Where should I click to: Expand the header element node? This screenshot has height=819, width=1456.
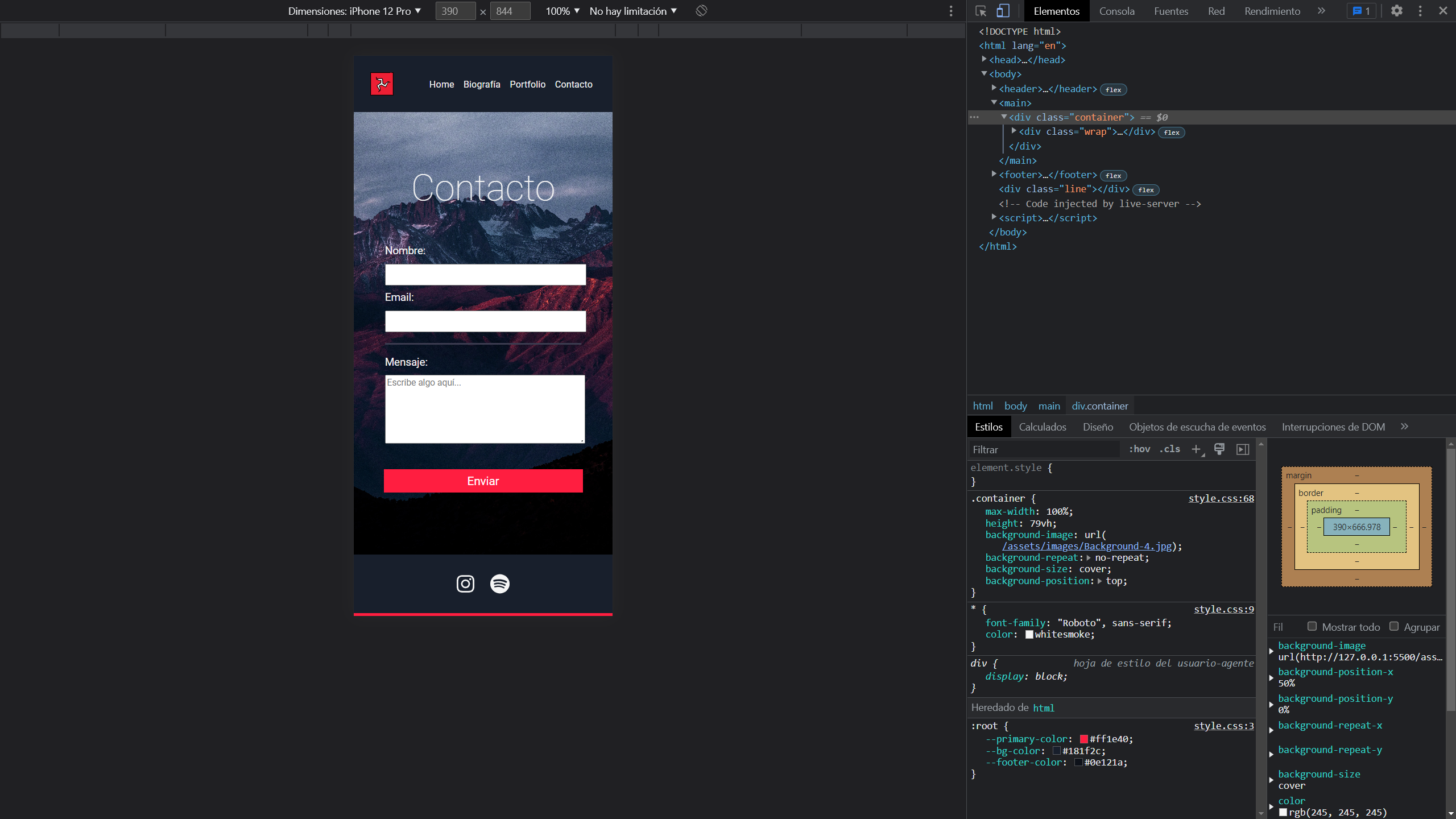pos(994,88)
